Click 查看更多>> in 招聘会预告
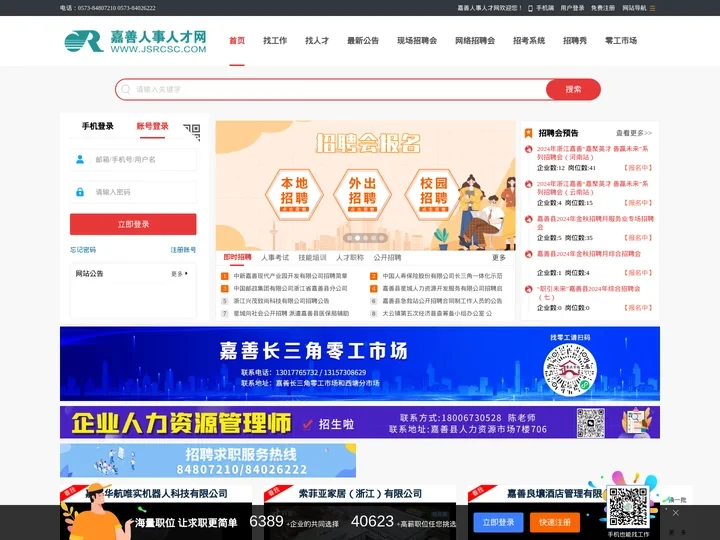The image size is (720, 540). click(x=634, y=133)
